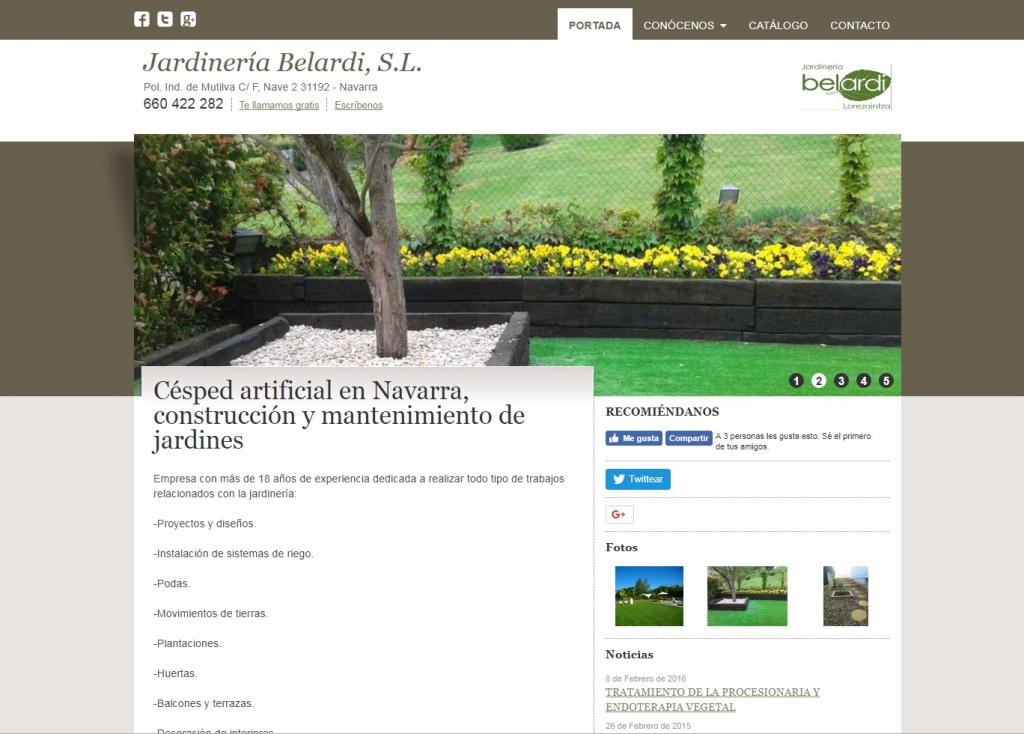Click the 'Noticias' section heading
The width and height of the screenshot is (1024, 734).
(x=630, y=654)
